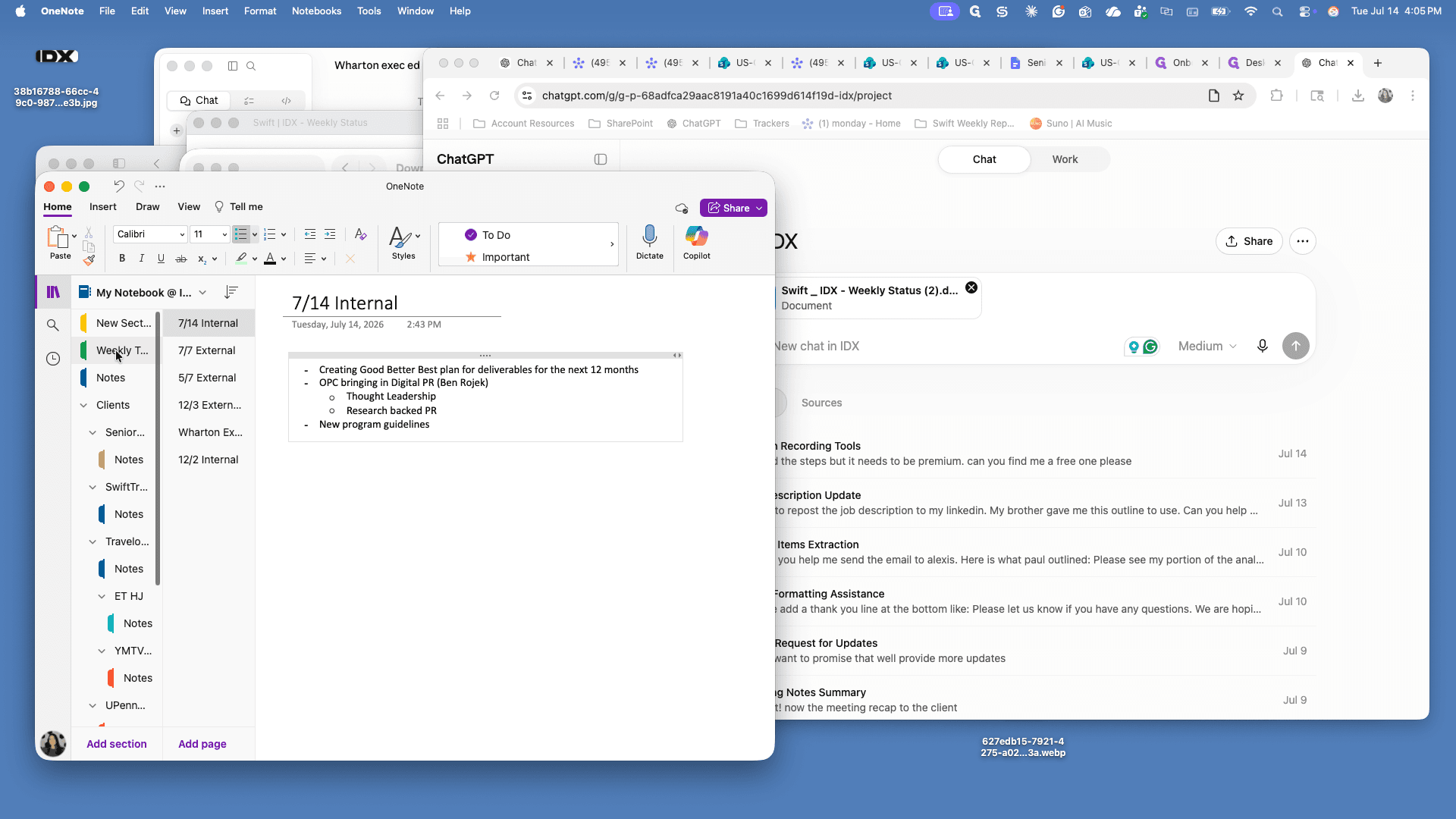The width and height of the screenshot is (1456, 819).
Task: Open the font size 11 dropdown
Action: 224,234
